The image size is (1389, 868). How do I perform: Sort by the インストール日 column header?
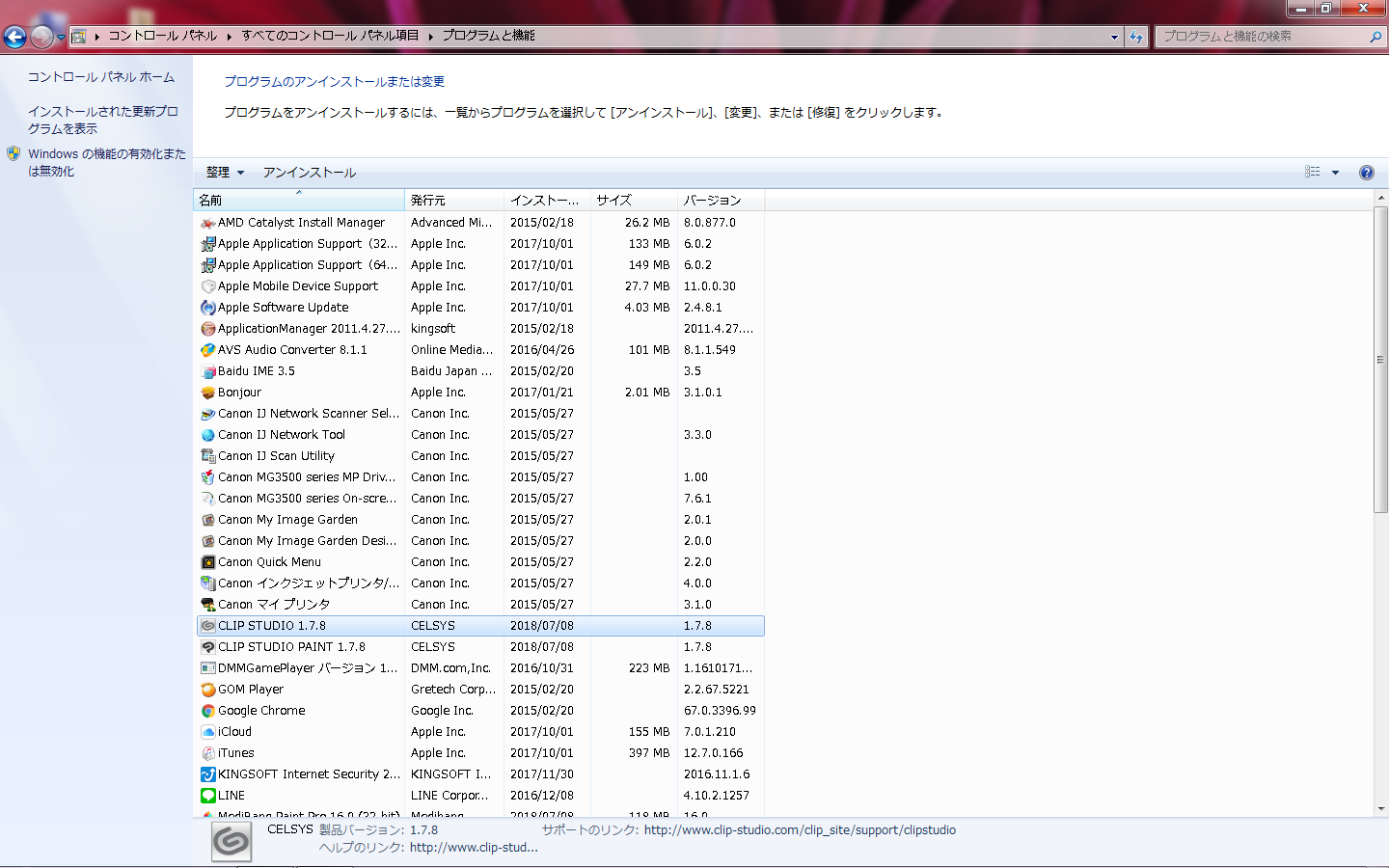point(547,200)
